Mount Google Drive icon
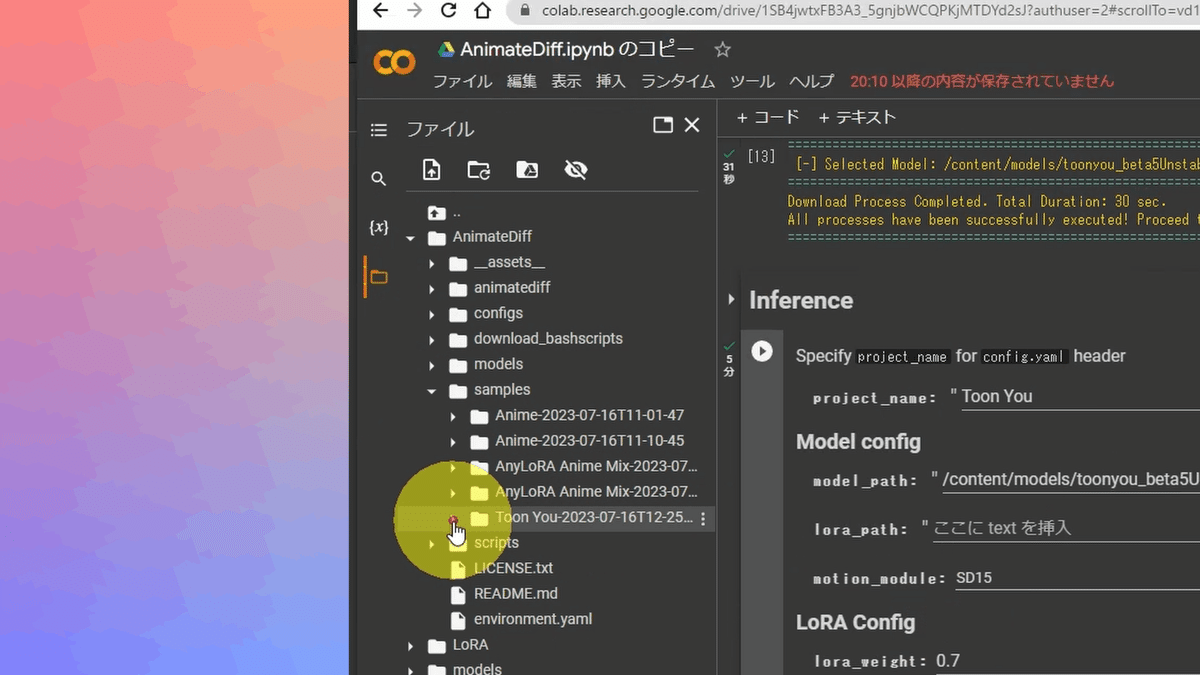Viewport: 1200px width, 675px height. (527, 170)
